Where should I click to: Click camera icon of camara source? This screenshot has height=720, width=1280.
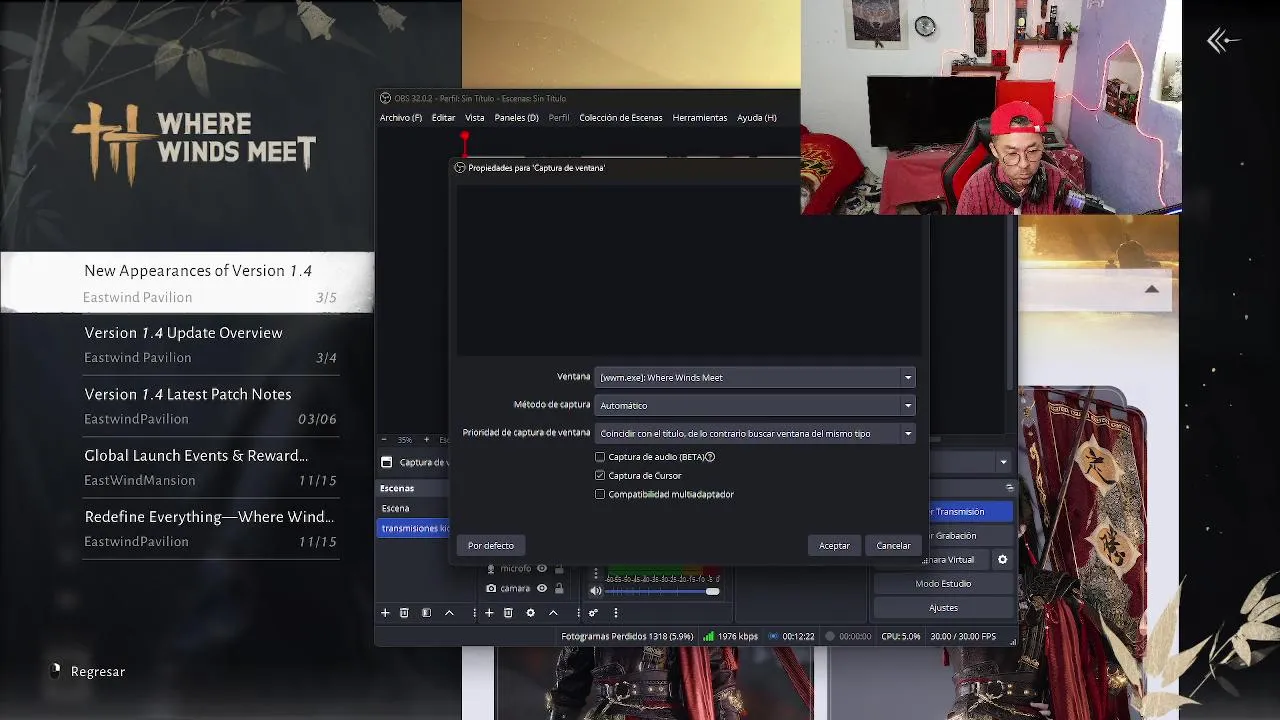pyautogui.click(x=491, y=589)
